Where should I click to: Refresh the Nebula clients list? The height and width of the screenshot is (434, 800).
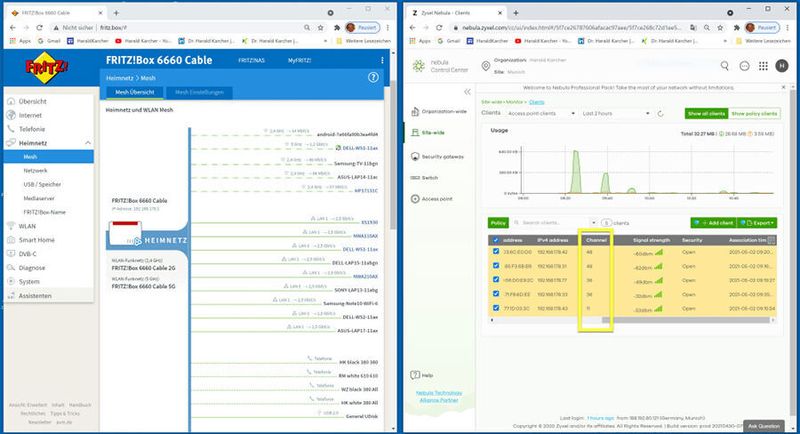(x=661, y=114)
